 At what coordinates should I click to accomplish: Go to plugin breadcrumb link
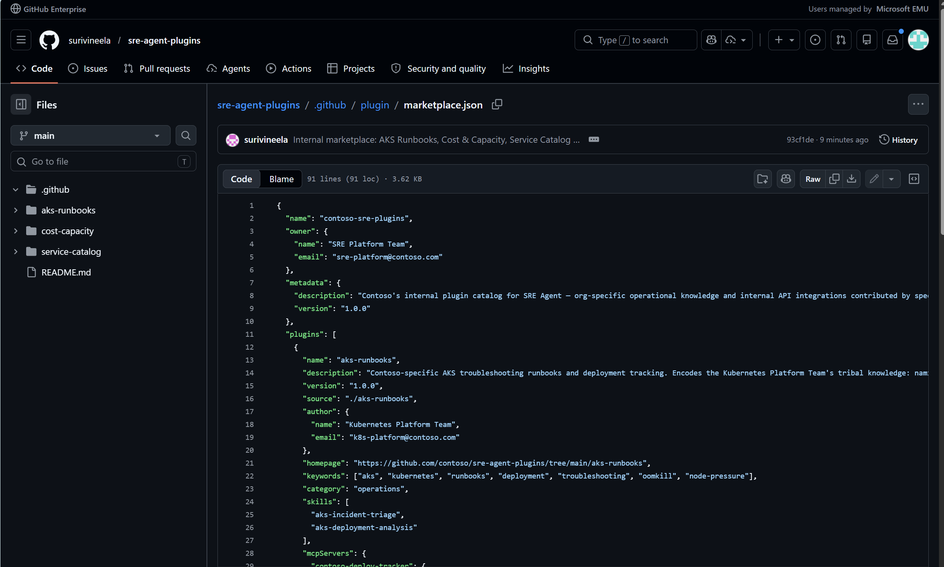(x=374, y=105)
